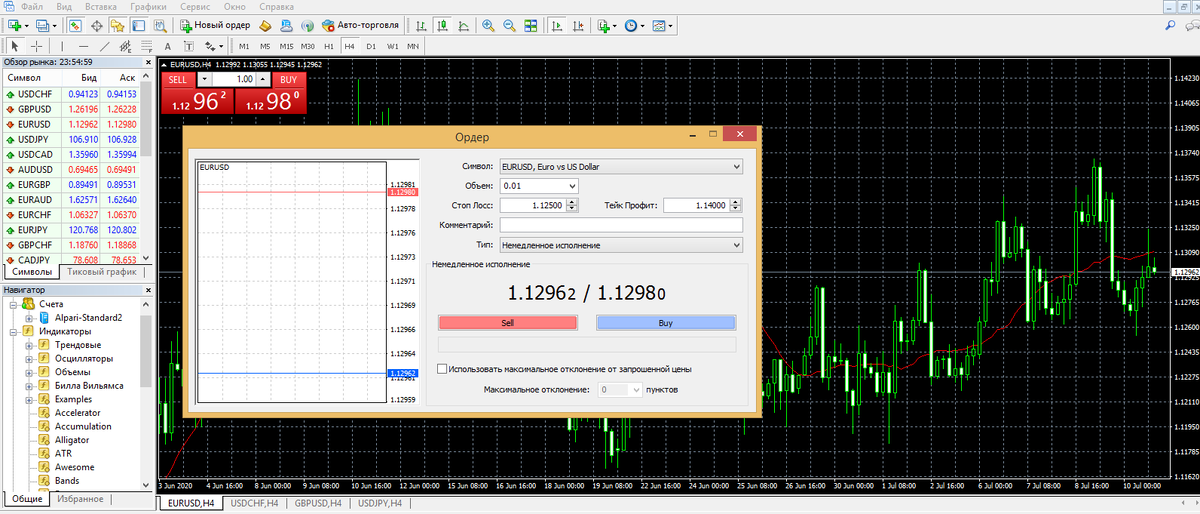Increase the Stop Loss value with the up arrow
This screenshot has width=1200, height=514.
[x=571, y=201]
